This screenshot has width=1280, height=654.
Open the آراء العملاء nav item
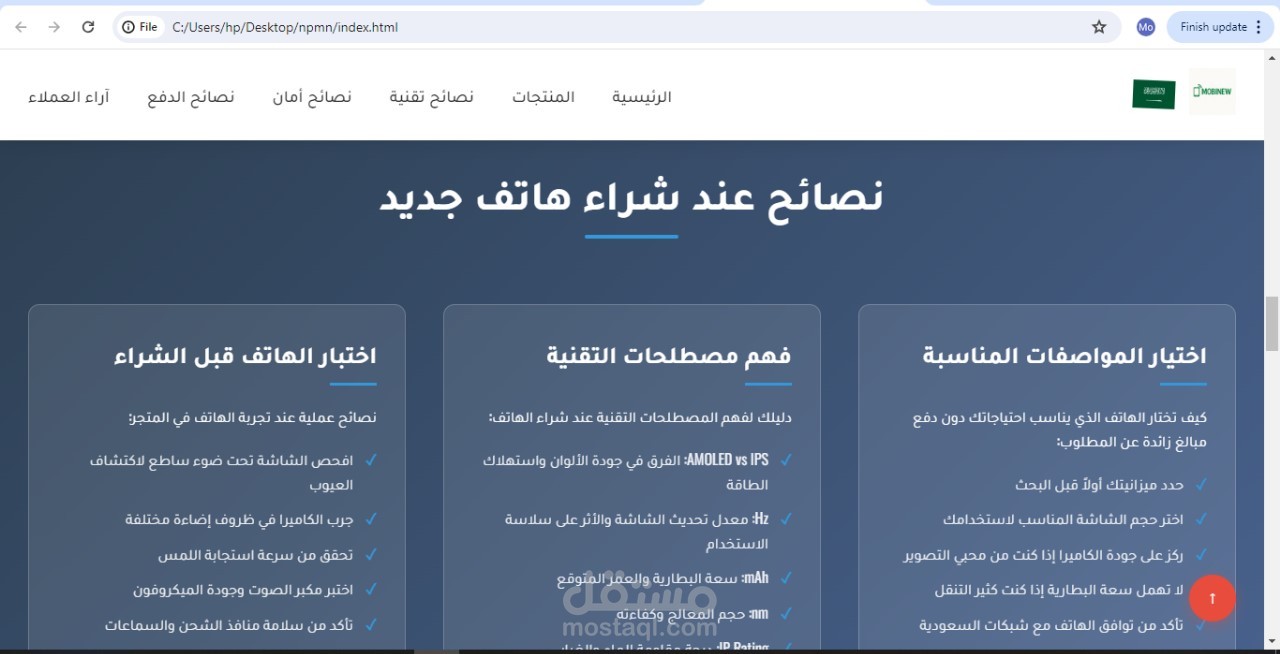pos(69,97)
